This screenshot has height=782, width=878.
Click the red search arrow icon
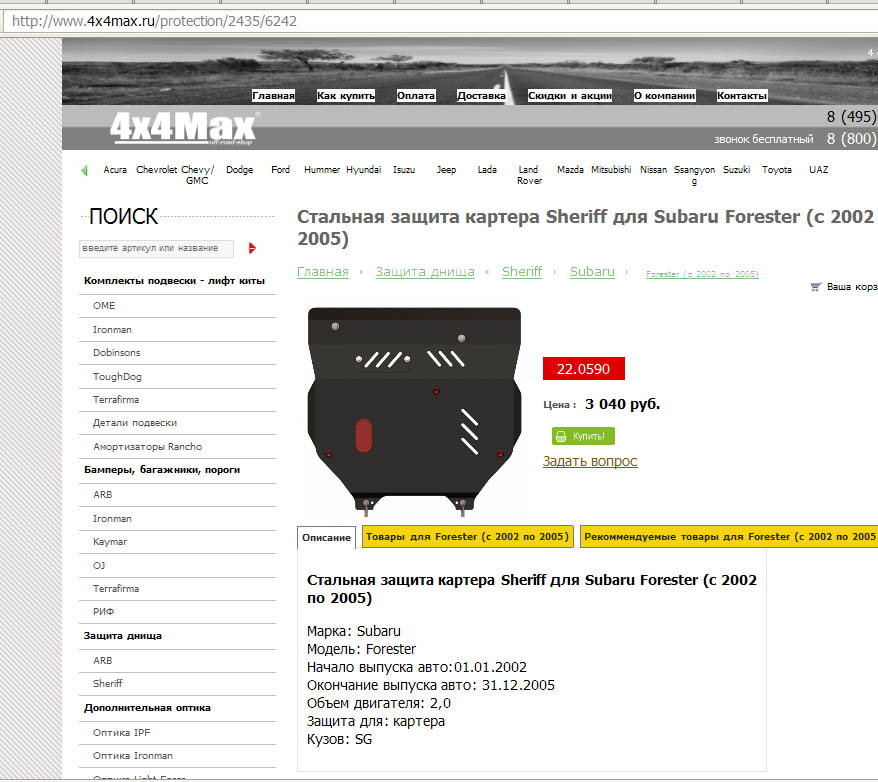252,248
